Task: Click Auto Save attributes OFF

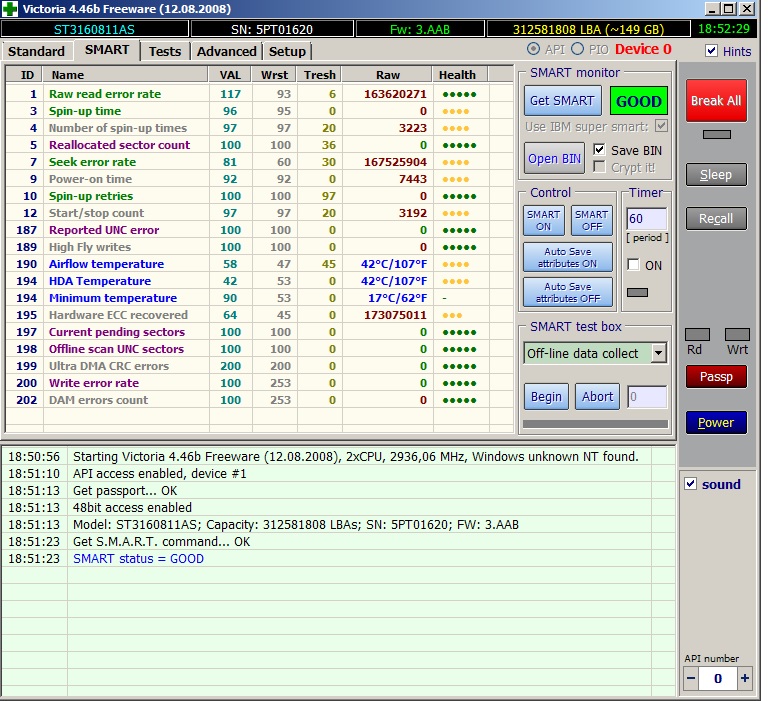Action: (x=567, y=292)
